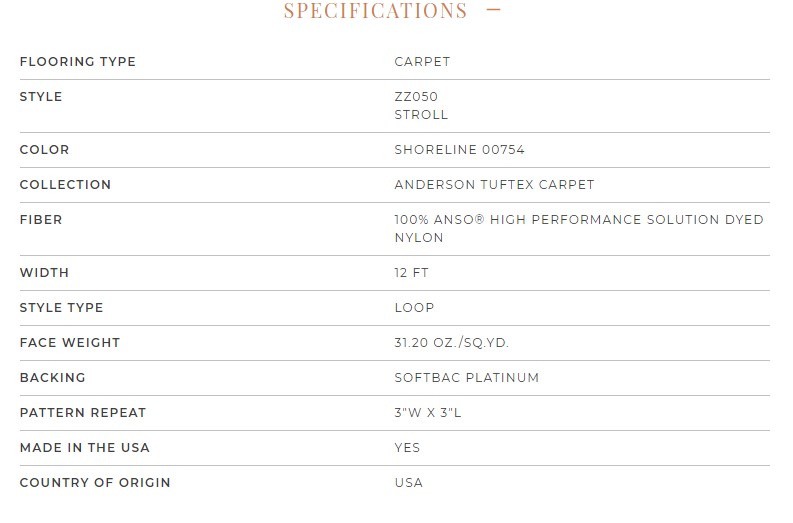The height and width of the screenshot is (523, 793).
Task: Select the USA country of origin value
Action: (x=409, y=483)
